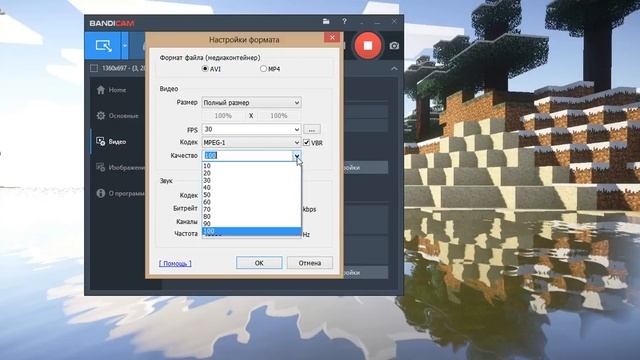Choose the MP4 container radio button
Screen dimensions: 640x360
pyautogui.click(x=263, y=69)
